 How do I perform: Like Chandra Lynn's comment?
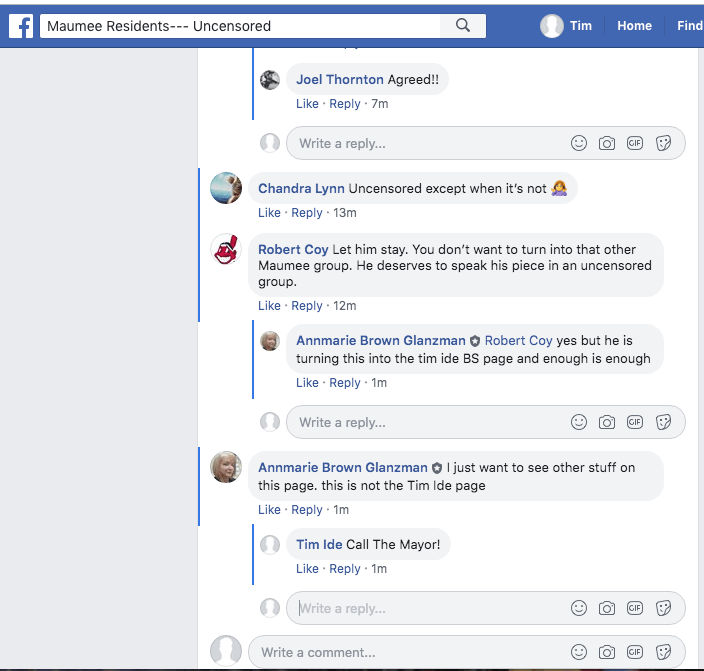point(269,213)
